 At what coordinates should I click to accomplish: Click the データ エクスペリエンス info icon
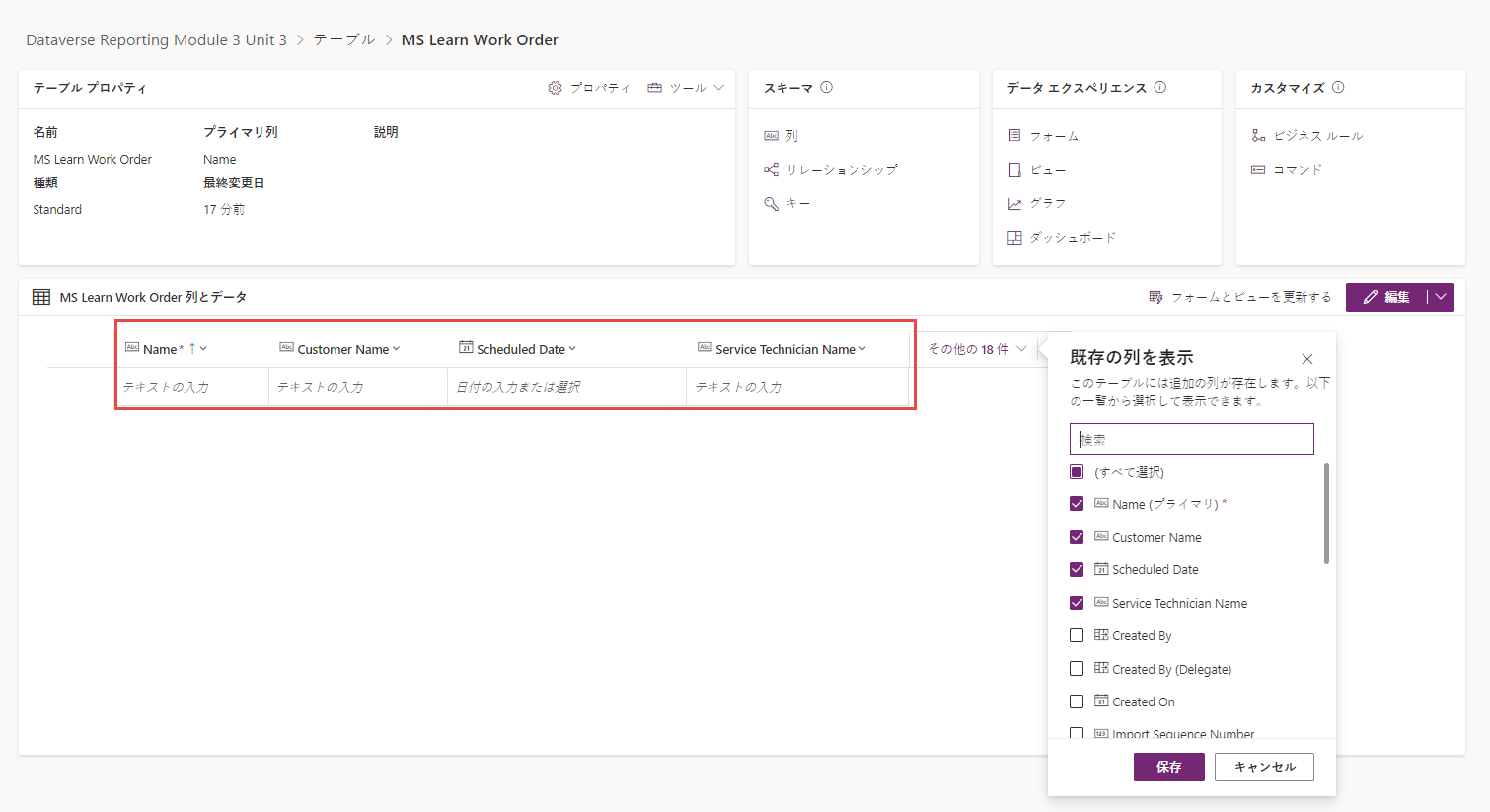1160,87
